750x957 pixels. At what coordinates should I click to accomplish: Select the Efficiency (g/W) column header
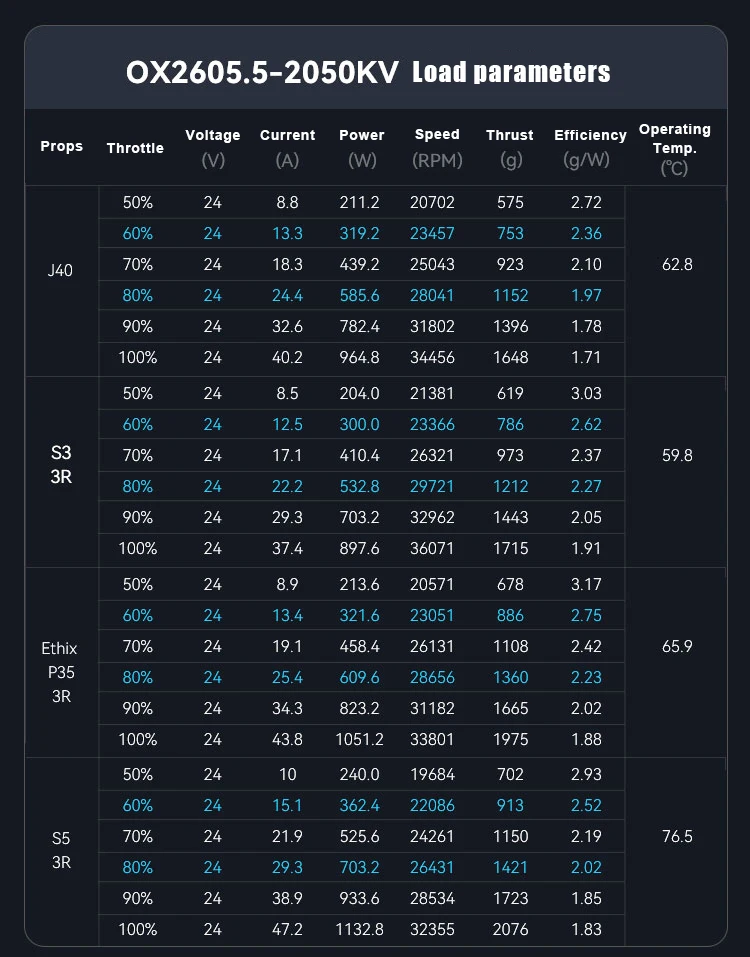(590, 147)
